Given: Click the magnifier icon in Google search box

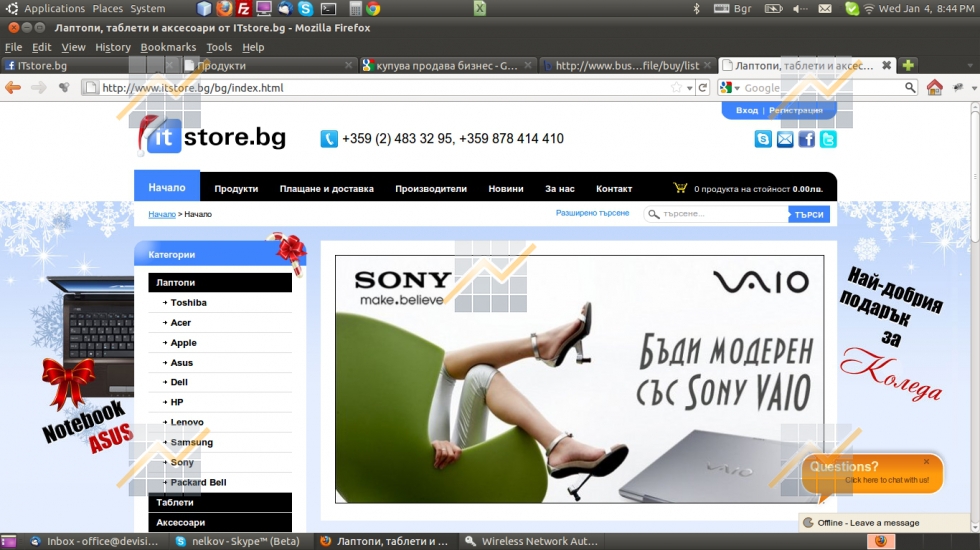Looking at the screenshot, I should (910, 88).
